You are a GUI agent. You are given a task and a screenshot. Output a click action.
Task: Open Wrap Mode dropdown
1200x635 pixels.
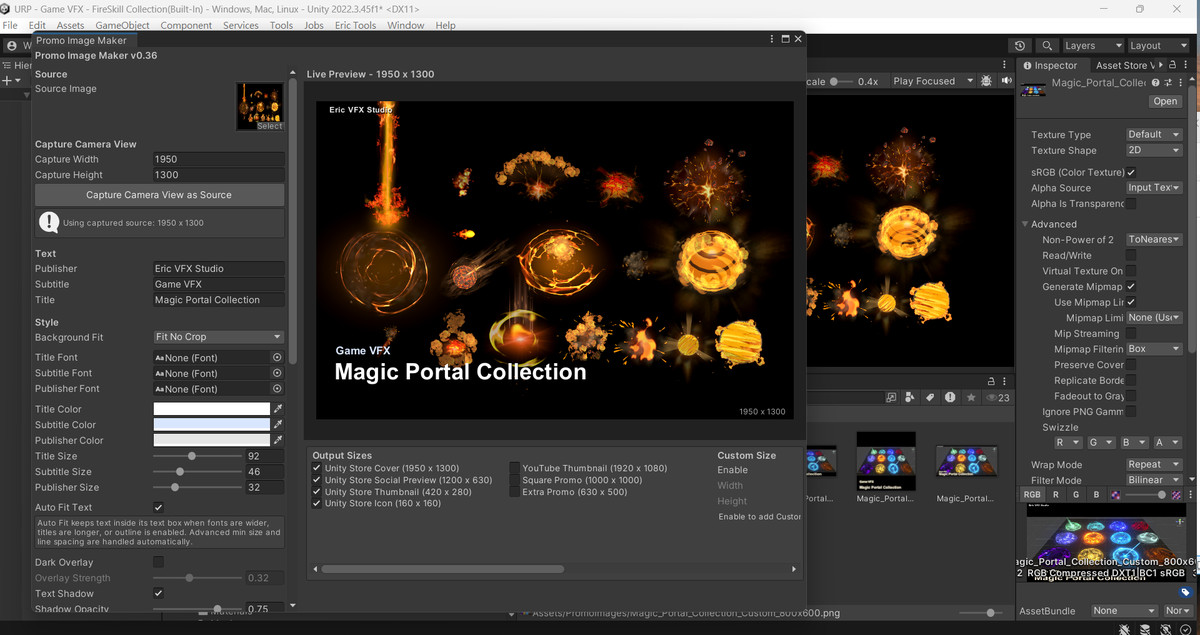point(1154,465)
